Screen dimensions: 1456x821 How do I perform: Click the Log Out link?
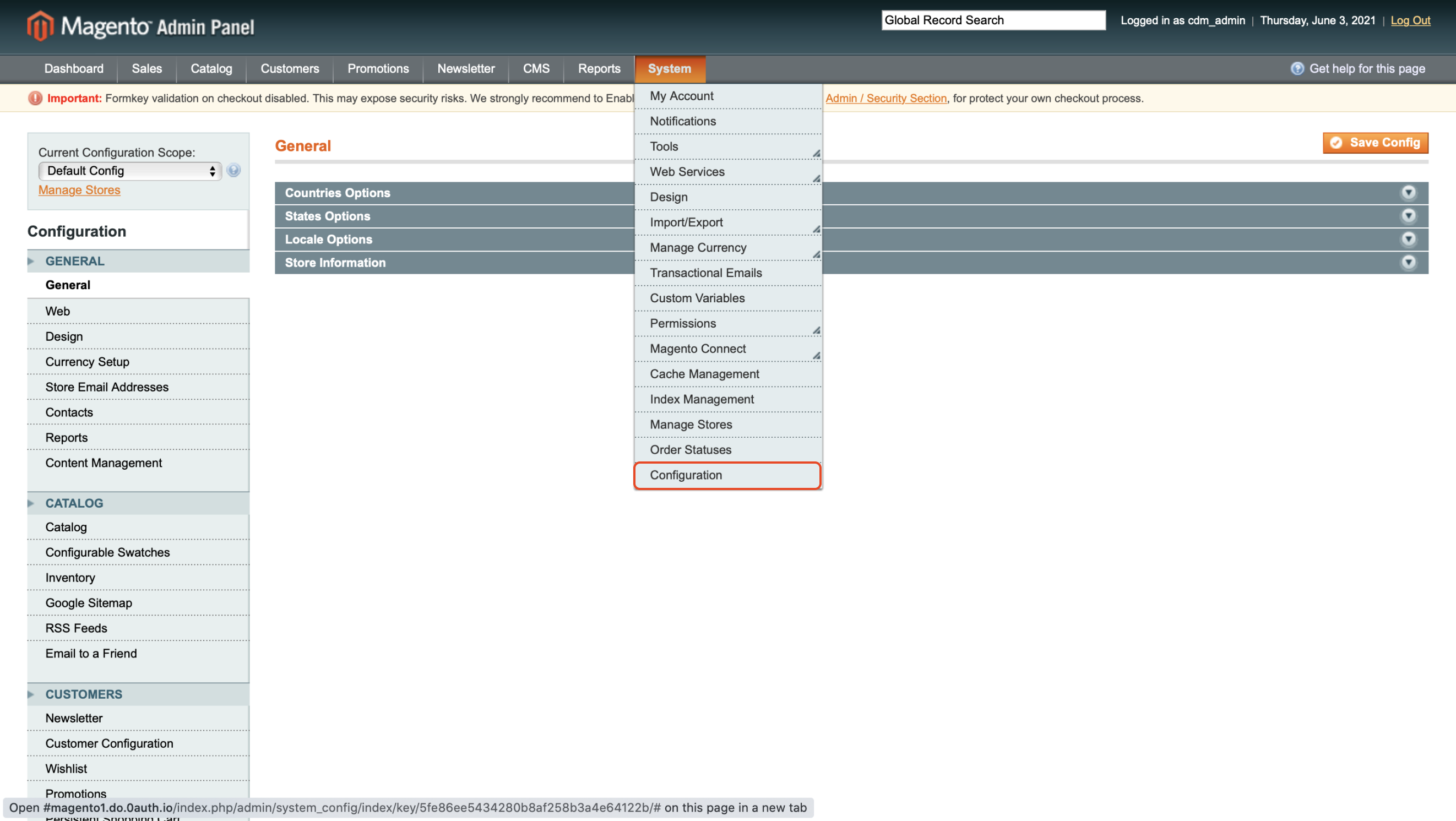tap(1410, 20)
